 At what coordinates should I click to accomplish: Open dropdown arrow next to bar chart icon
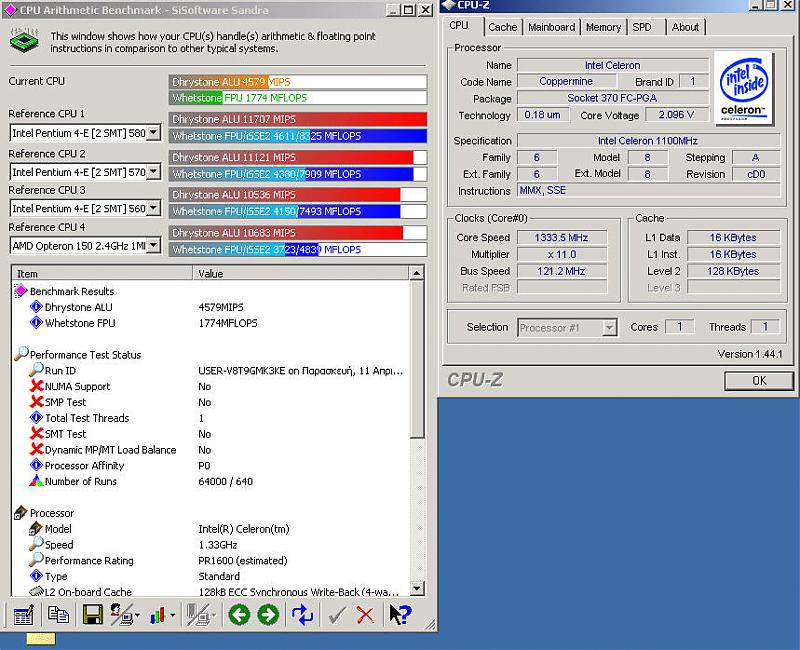point(173,615)
